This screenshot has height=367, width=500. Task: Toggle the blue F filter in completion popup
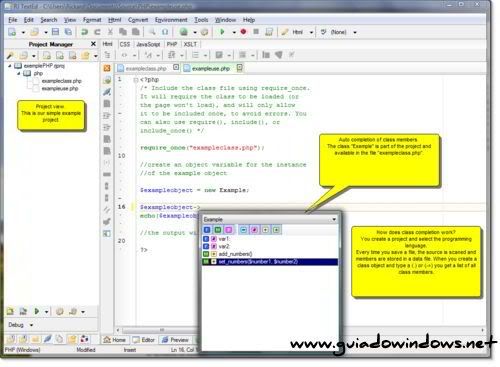tap(207, 230)
